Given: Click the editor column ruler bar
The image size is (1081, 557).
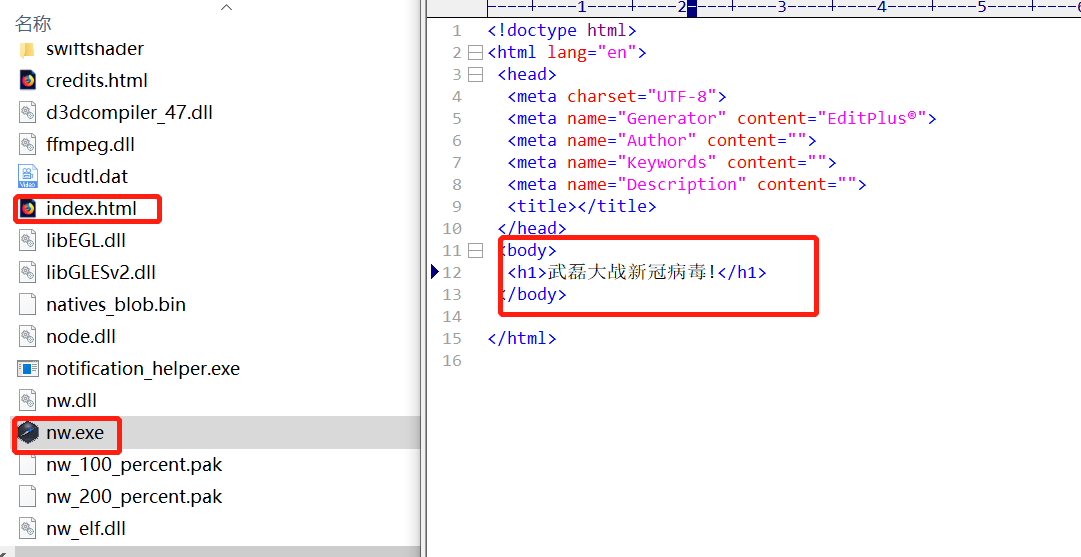Looking at the screenshot, I should tap(784, 8).
